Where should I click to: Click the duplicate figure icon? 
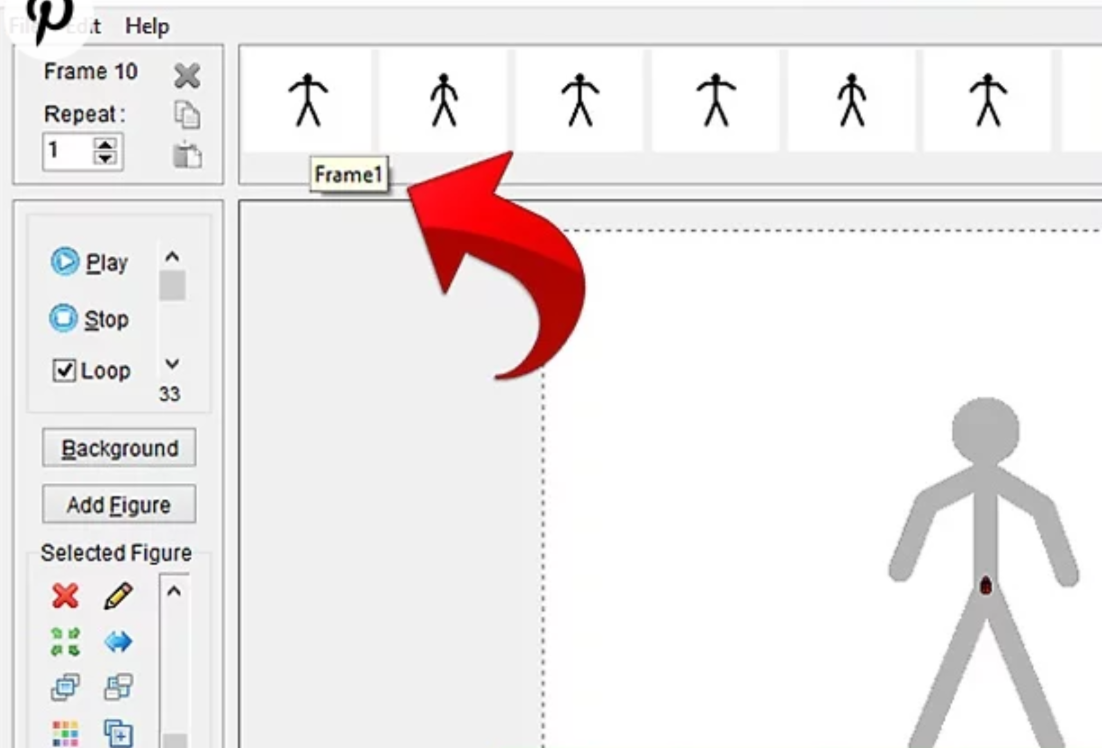click(117, 733)
